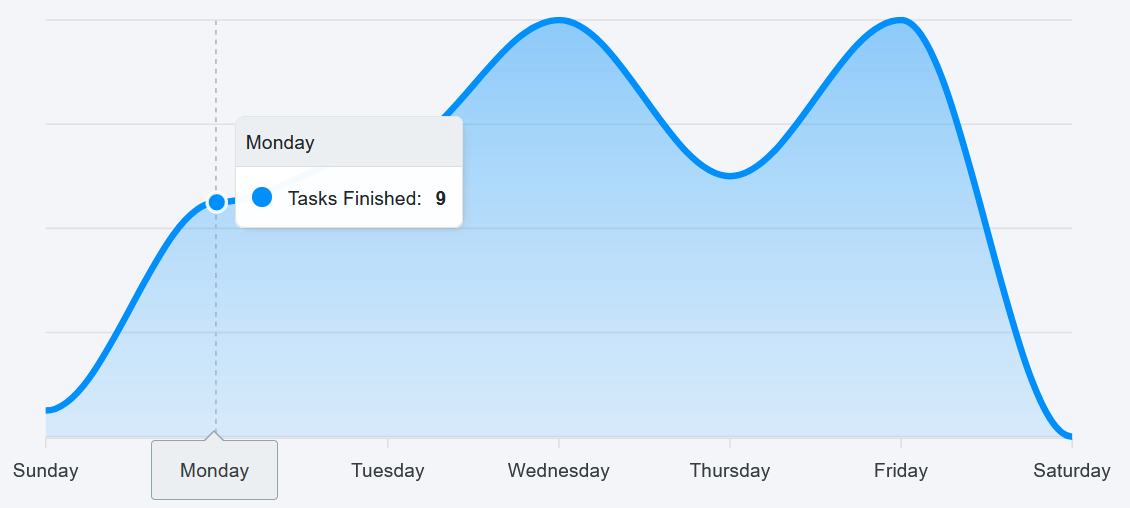Click the curve peak above Friday
Viewport: 1130px width, 508px height.
(x=901, y=20)
